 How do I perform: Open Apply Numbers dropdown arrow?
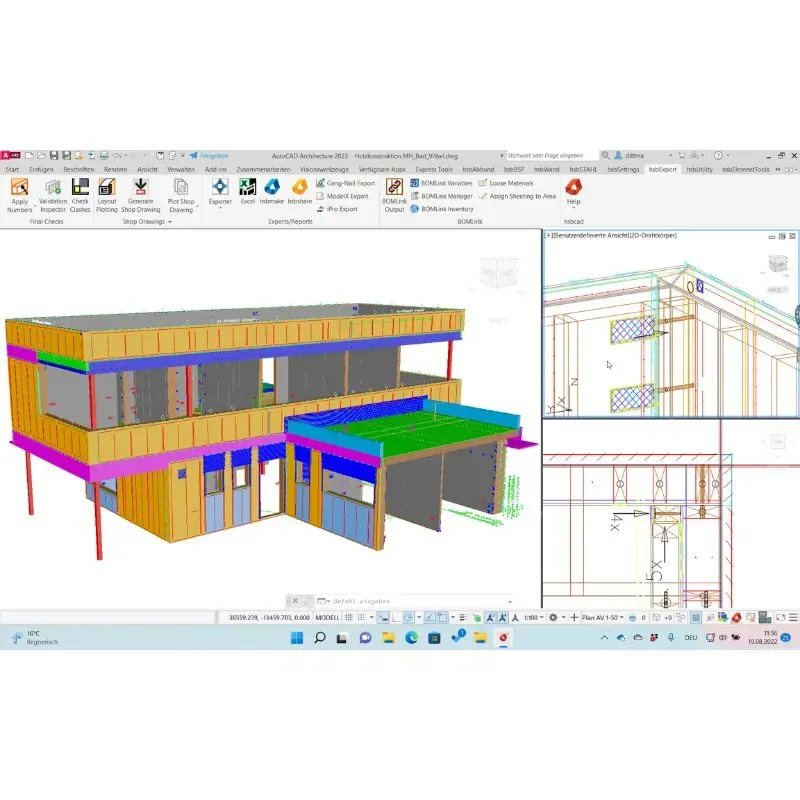tap(35, 207)
